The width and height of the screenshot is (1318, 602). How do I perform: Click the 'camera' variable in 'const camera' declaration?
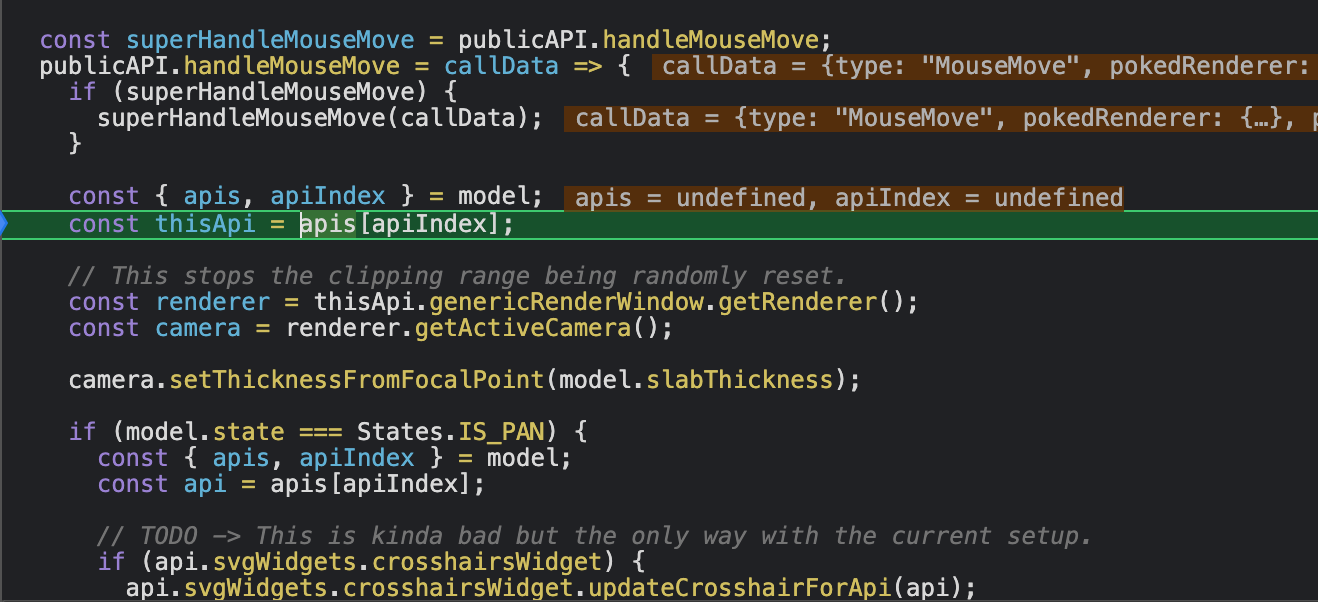point(198,328)
